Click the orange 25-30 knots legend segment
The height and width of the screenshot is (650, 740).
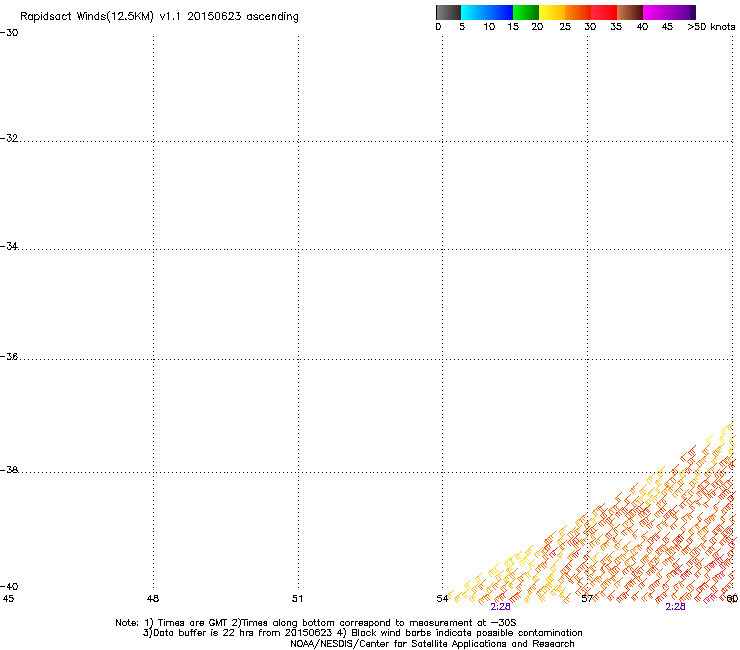(x=578, y=12)
